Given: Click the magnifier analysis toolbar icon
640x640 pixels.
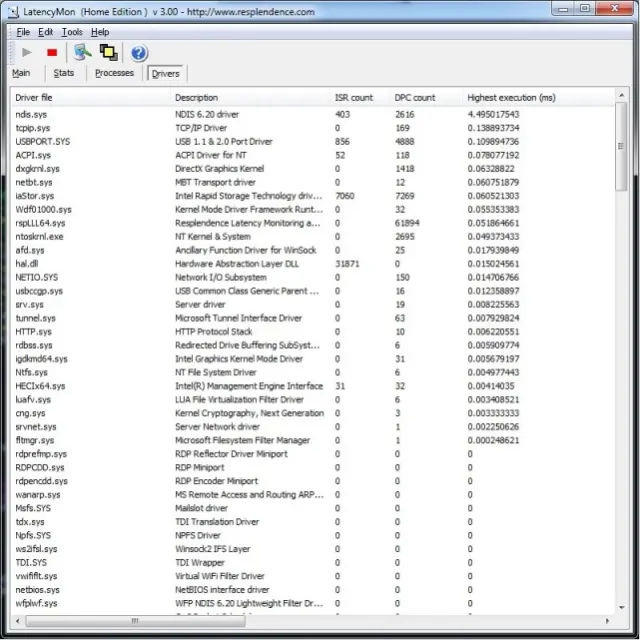Looking at the screenshot, I should (82, 53).
